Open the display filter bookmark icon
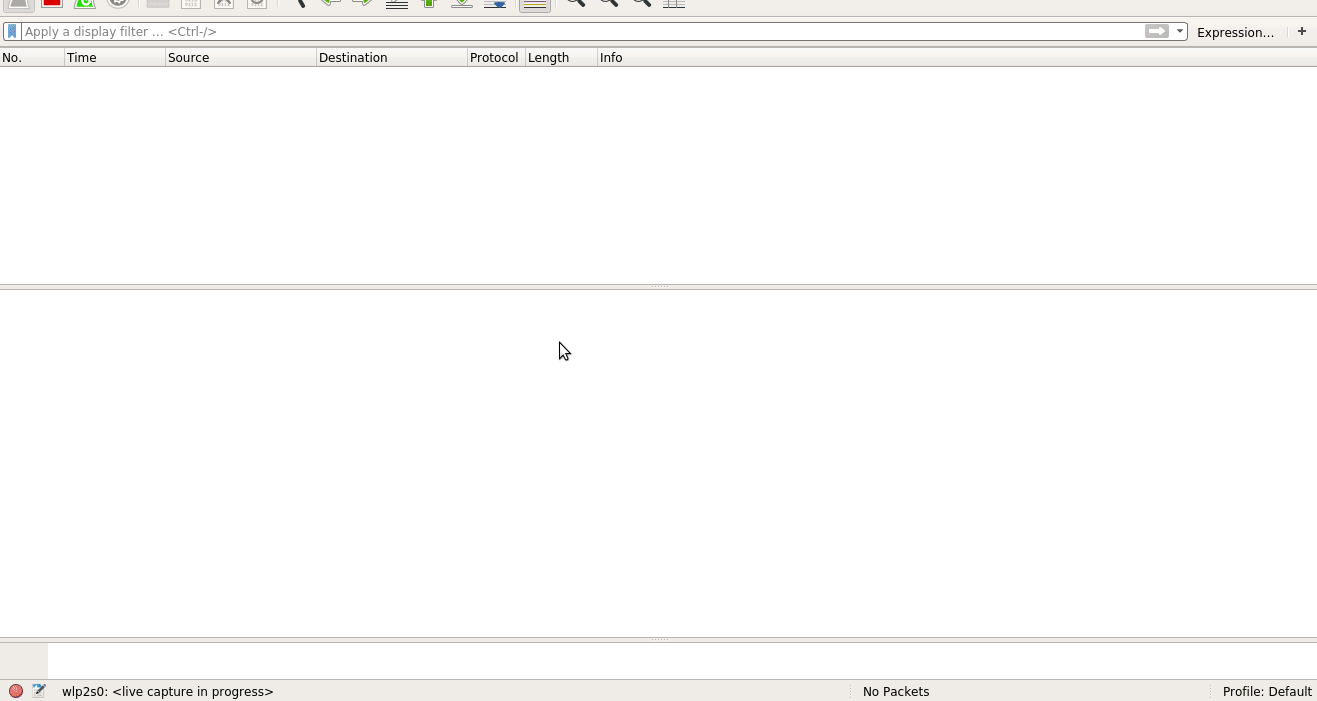The image size is (1317, 701). coord(12,32)
